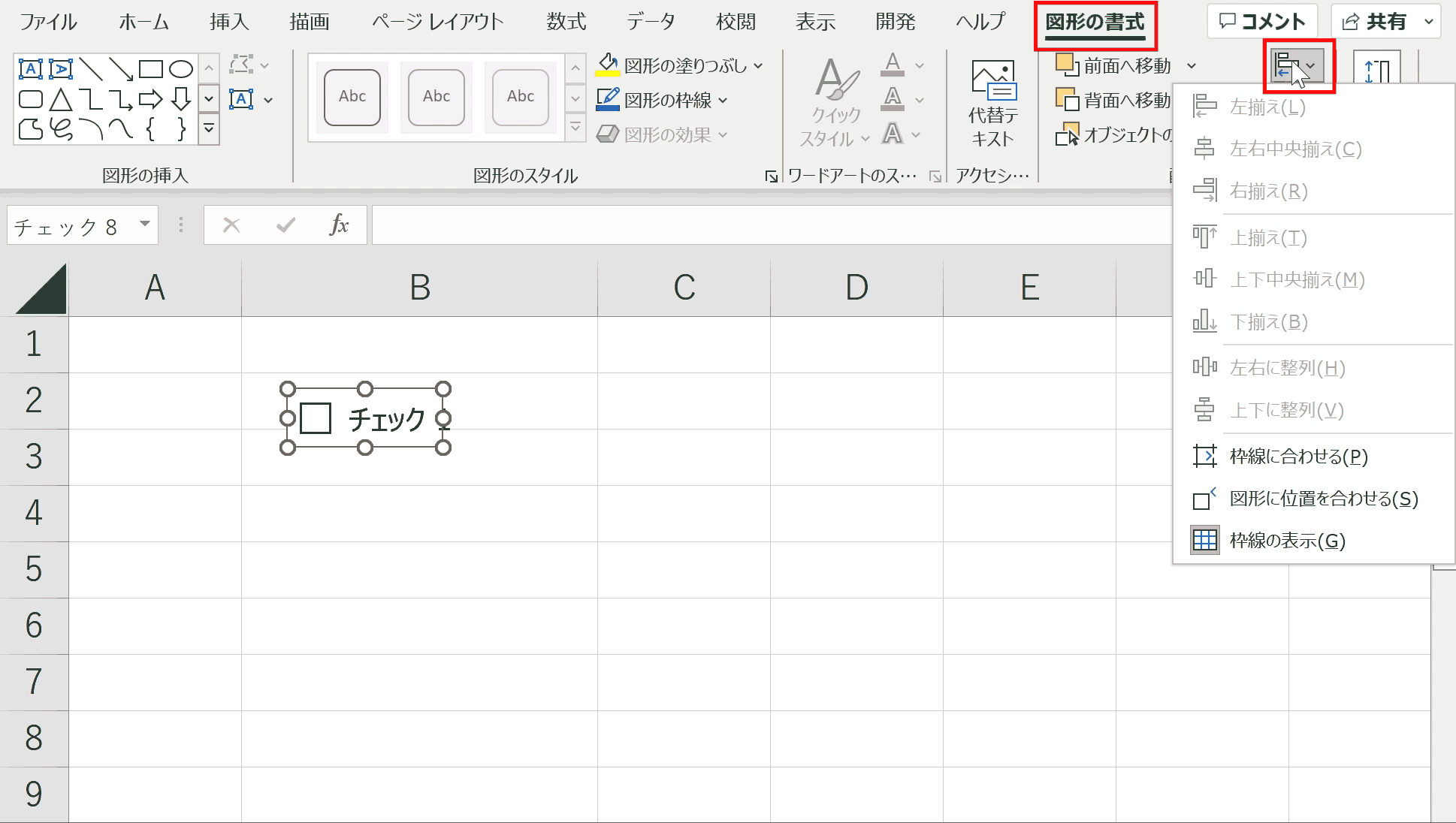Viewport: 1456px width, 823px height.
Task: Cancel formula entry with X icon
Action: point(231,225)
